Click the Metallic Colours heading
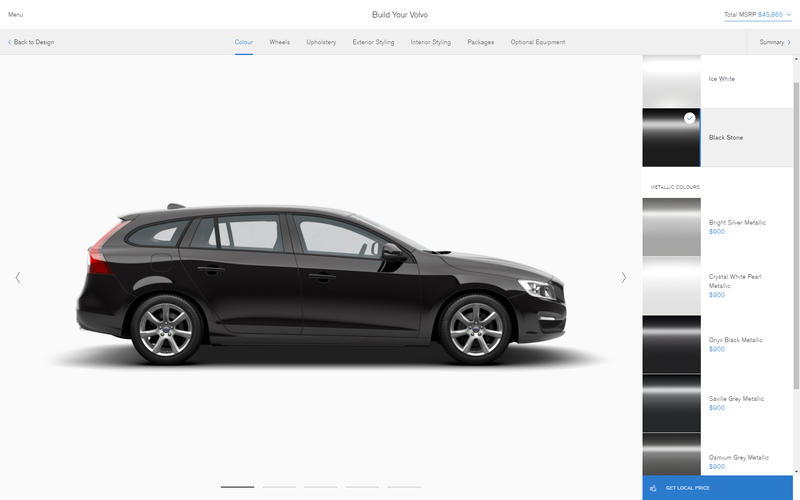The image size is (800, 500). click(x=675, y=187)
